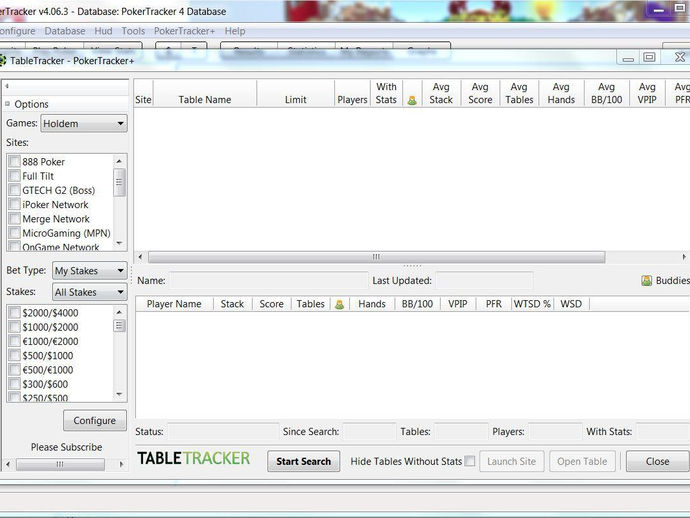Click left arrow of tables horizontal scrollbar

click(140, 257)
